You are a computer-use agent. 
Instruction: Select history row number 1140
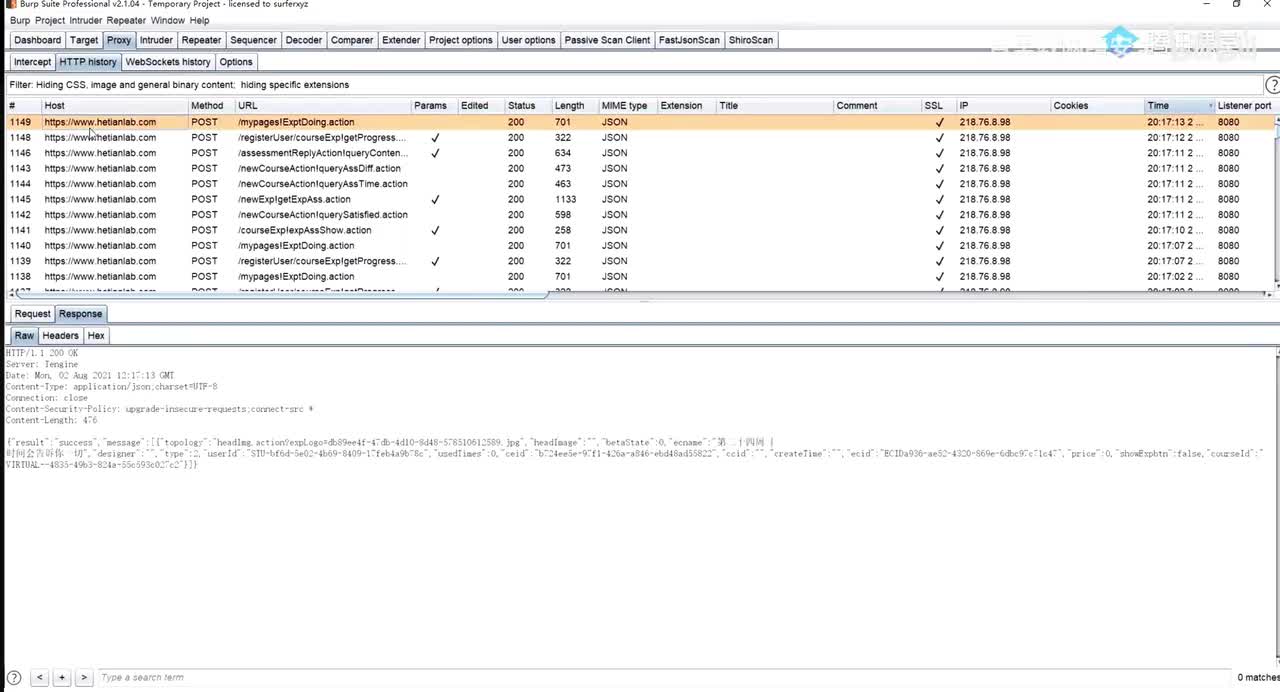[x=640, y=245]
